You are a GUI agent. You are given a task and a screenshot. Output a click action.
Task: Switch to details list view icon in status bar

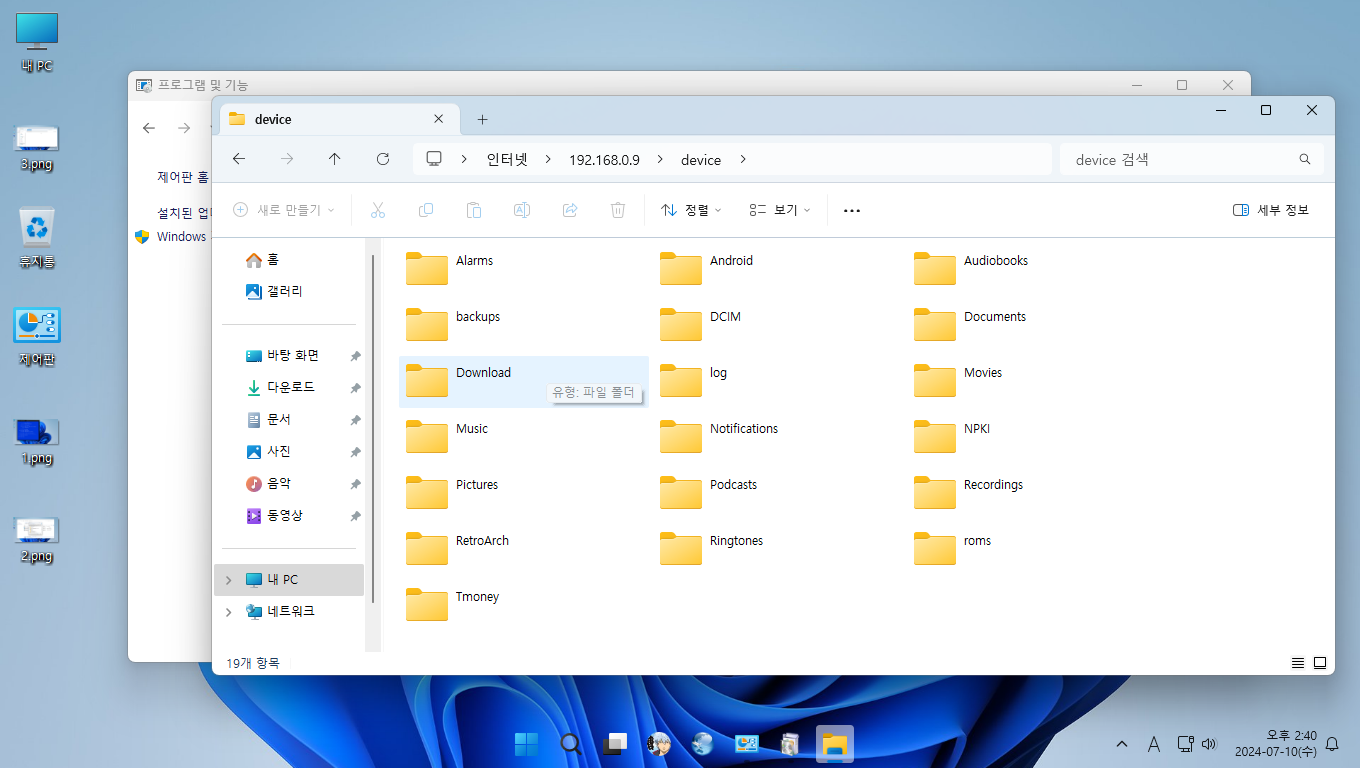click(1298, 663)
